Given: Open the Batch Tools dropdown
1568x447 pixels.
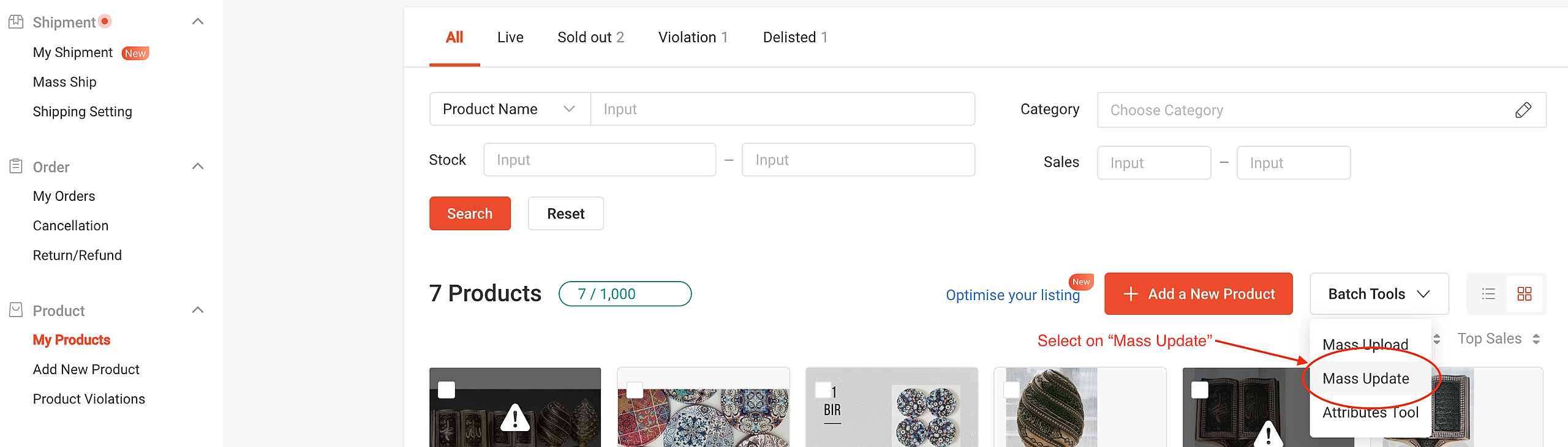Looking at the screenshot, I should pos(1379,294).
